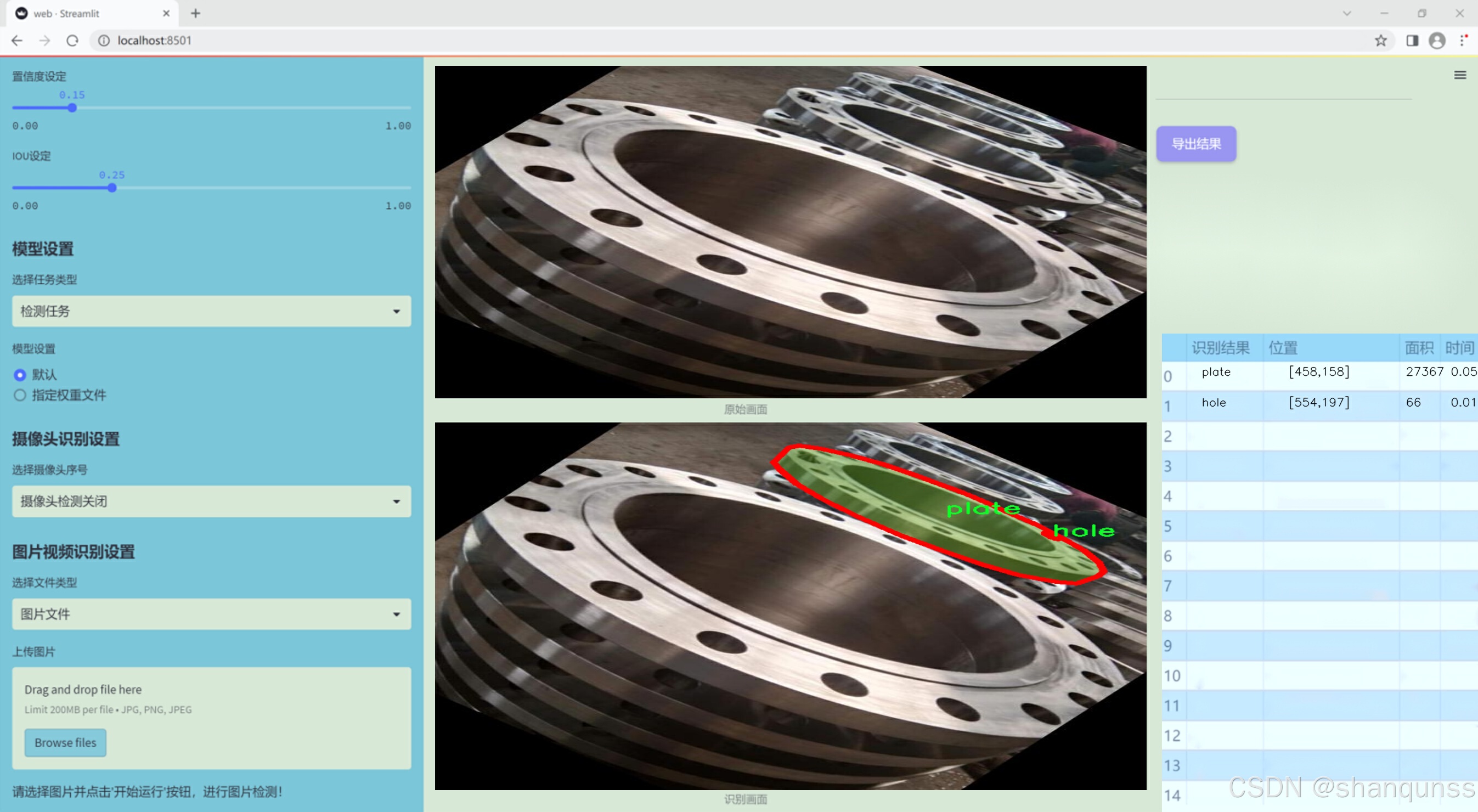Click the site information icon in address bar
Screen dimensions: 1478x812
tap(104, 41)
